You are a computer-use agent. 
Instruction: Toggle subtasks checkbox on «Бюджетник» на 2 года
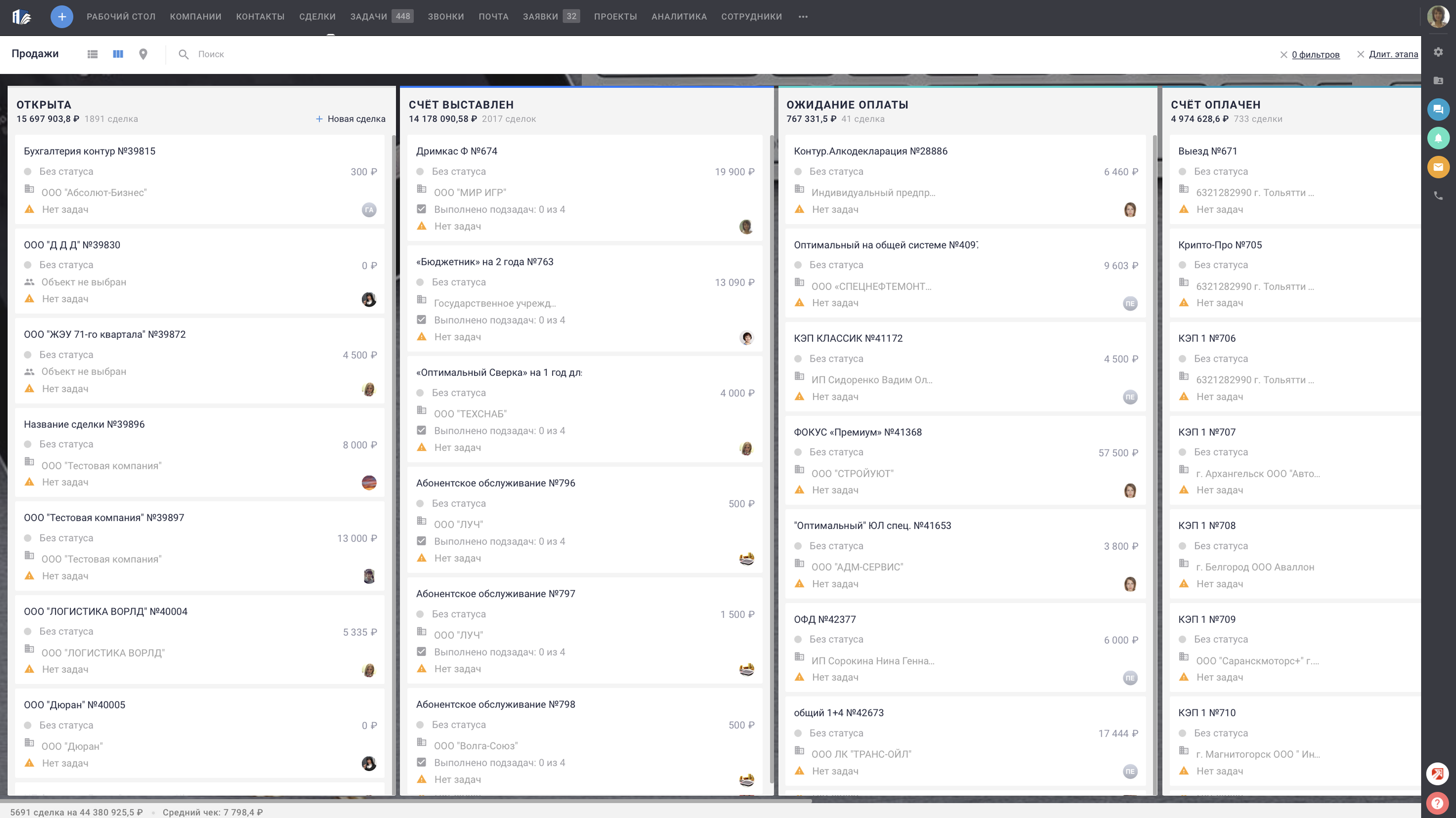[421, 320]
